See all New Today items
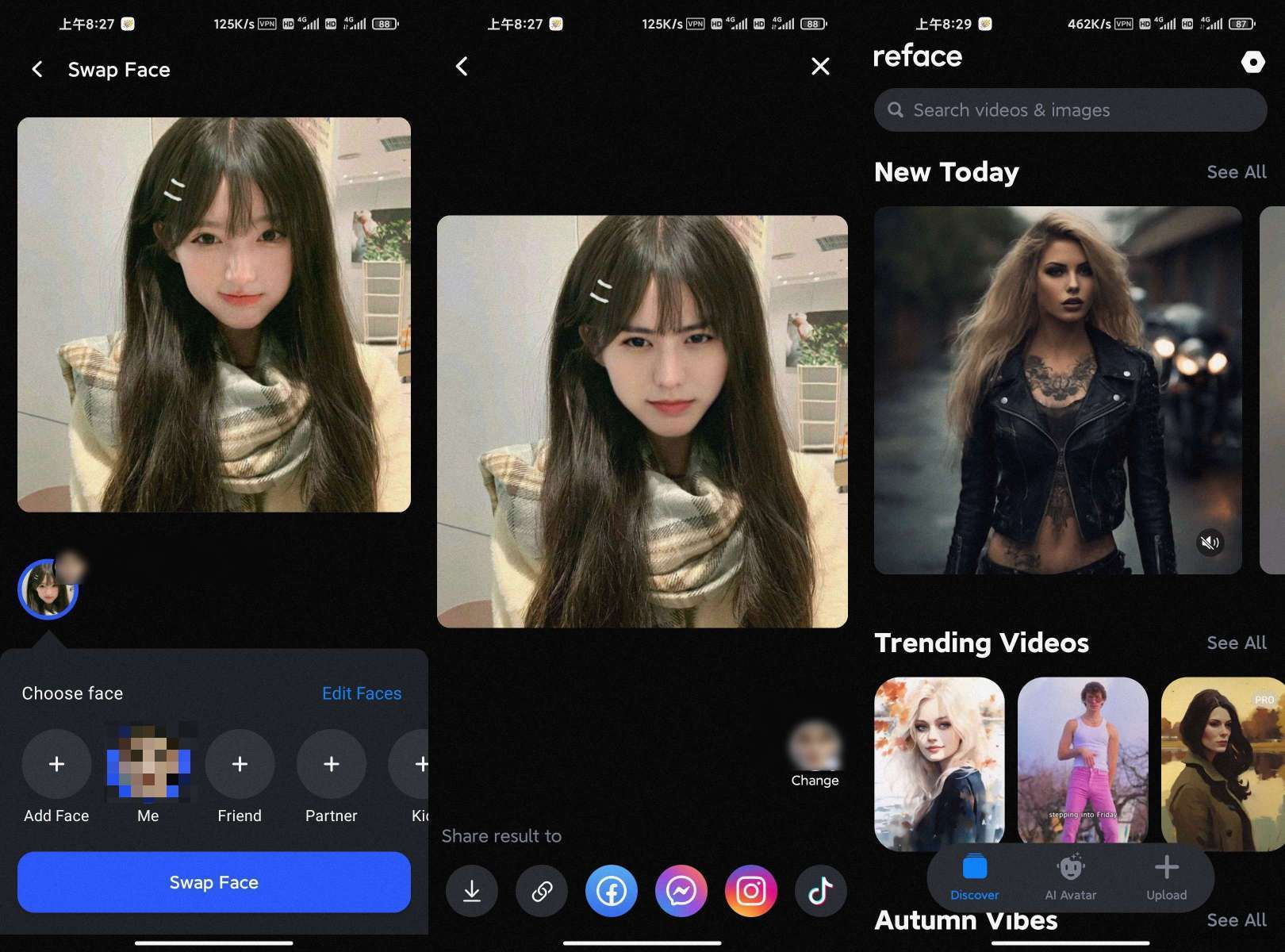Image resolution: width=1285 pixels, height=952 pixels. 1236,172
